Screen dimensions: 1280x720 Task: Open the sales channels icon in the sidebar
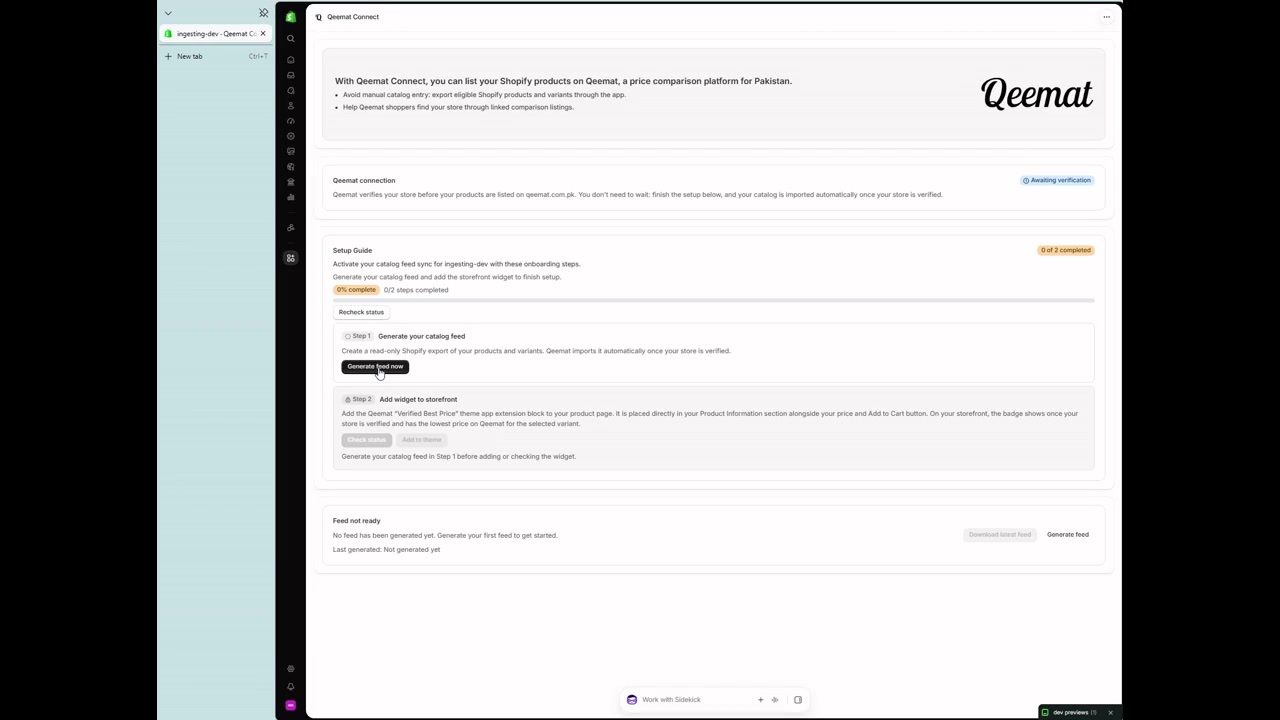pyautogui.click(x=291, y=228)
